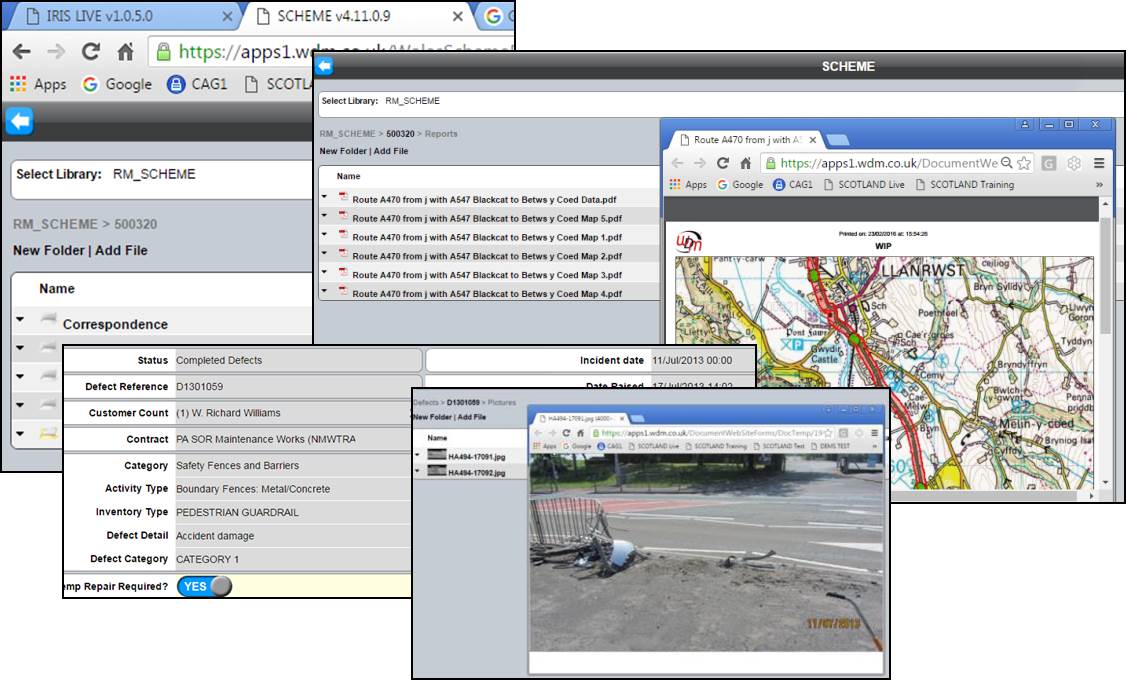Click the blue back arrow in SCHEME header
The height and width of the screenshot is (680, 1126).
[324, 66]
